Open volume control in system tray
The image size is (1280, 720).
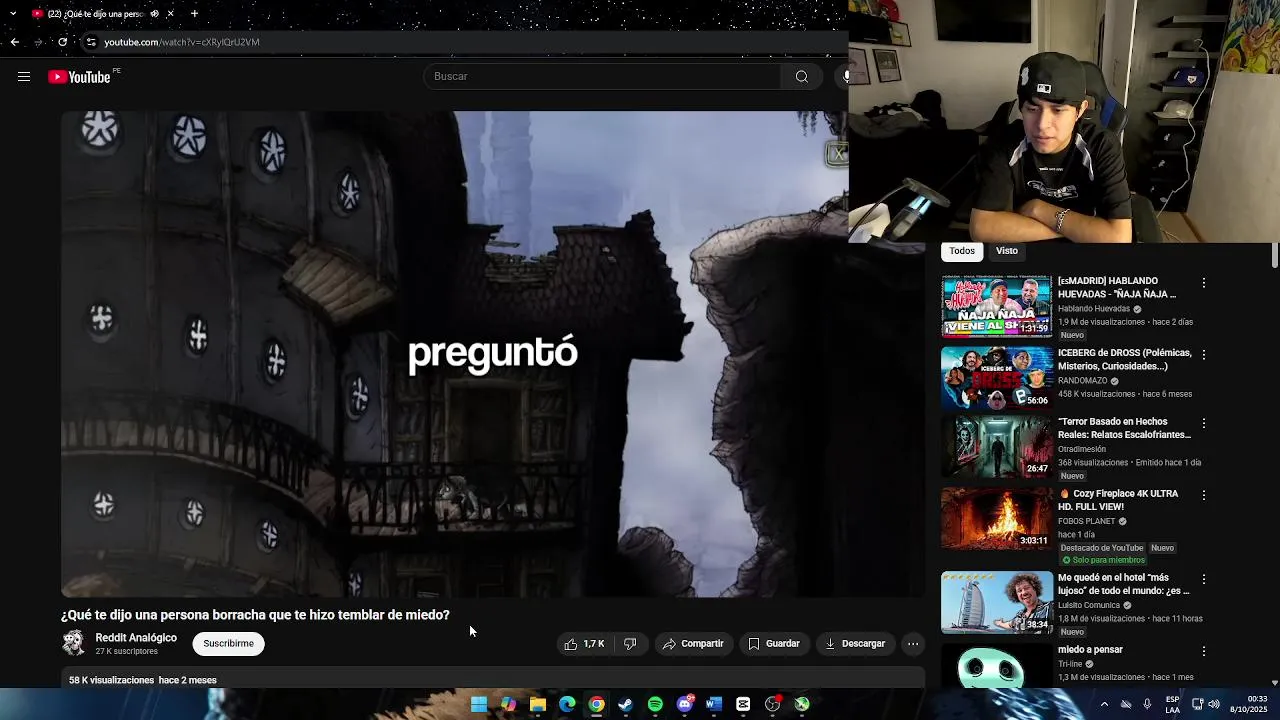[1214, 704]
